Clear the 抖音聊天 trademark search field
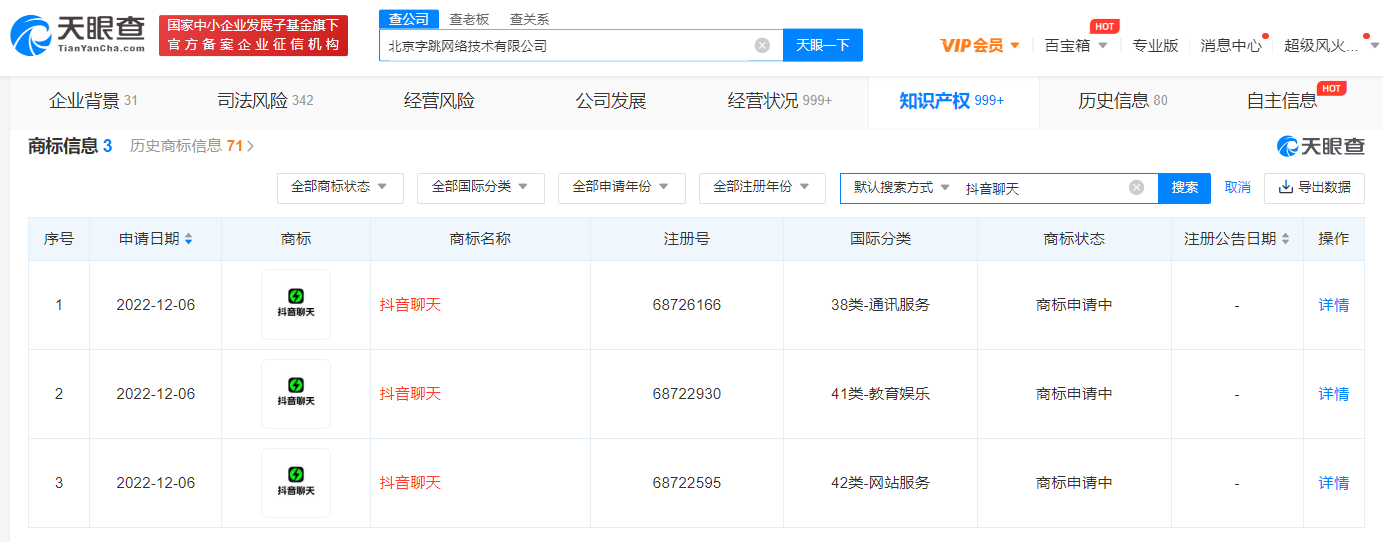Image resolution: width=1383 pixels, height=542 pixels. (1136, 188)
